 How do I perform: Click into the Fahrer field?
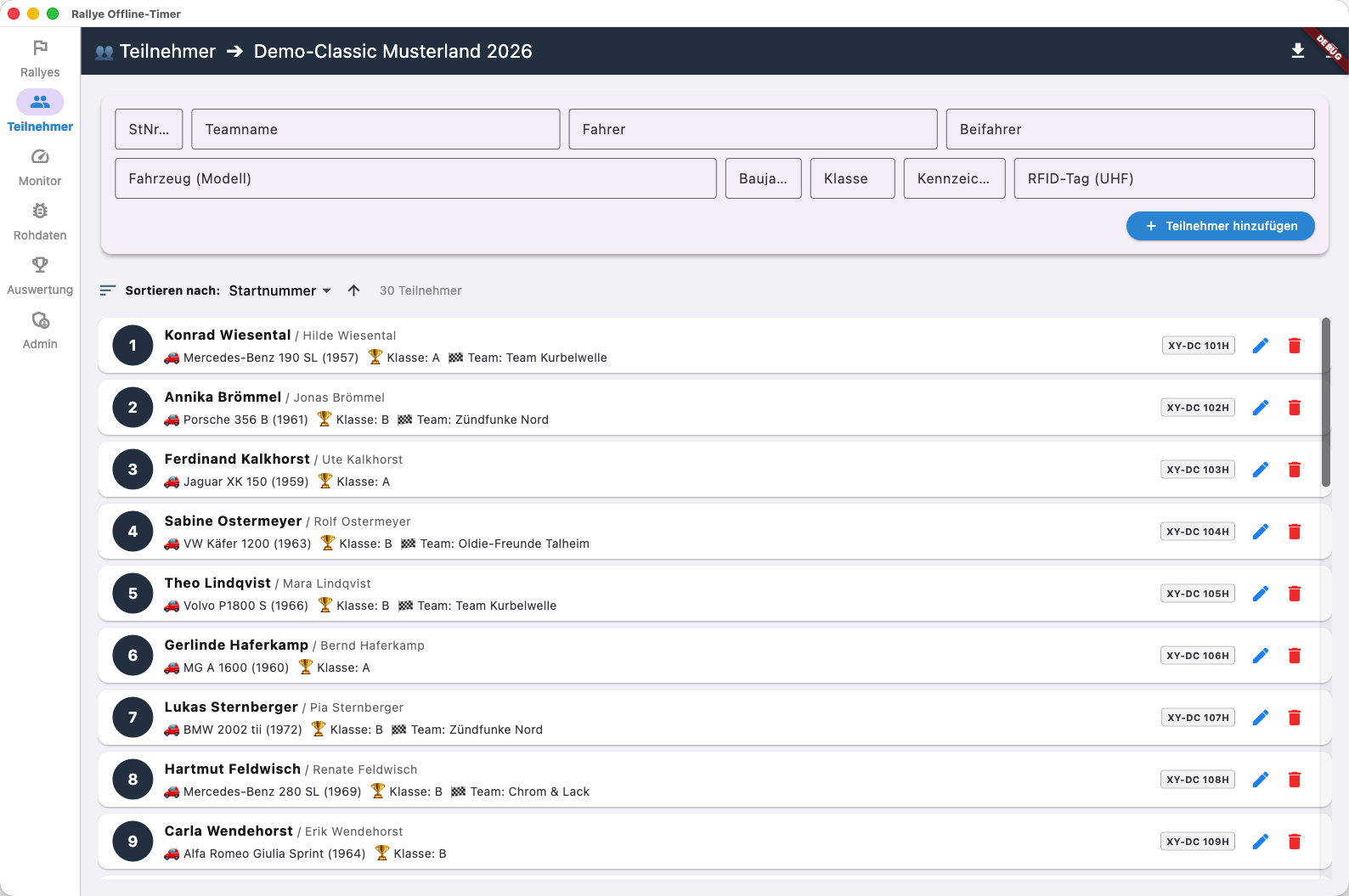(x=753, y=129)
